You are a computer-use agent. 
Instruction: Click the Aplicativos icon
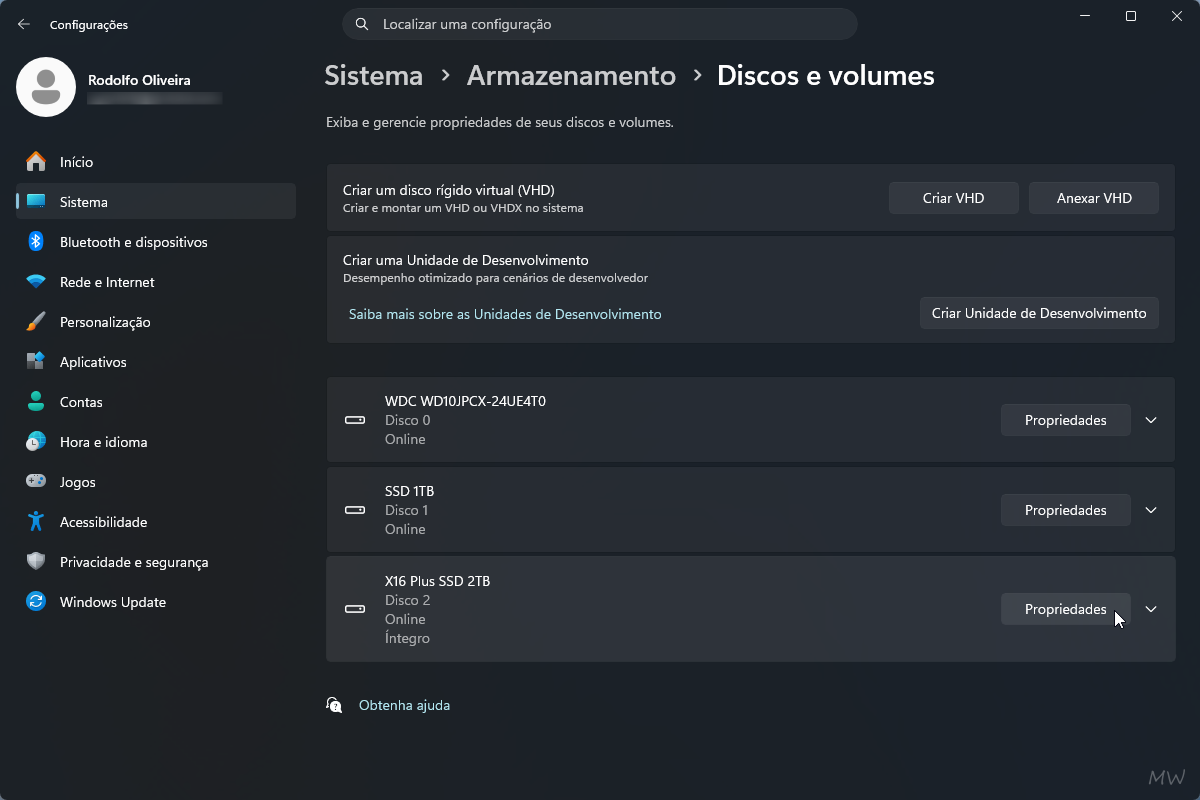(36, 362)
